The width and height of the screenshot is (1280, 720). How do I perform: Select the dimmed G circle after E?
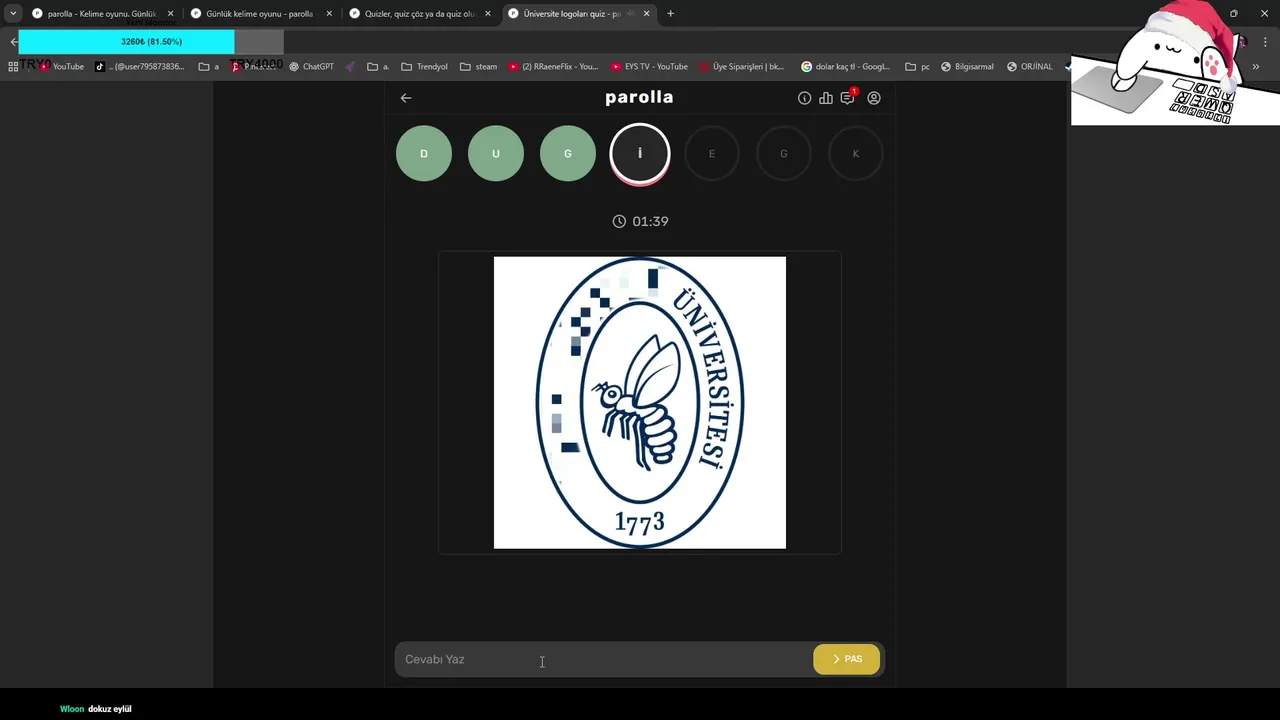(x=784, y=154)
